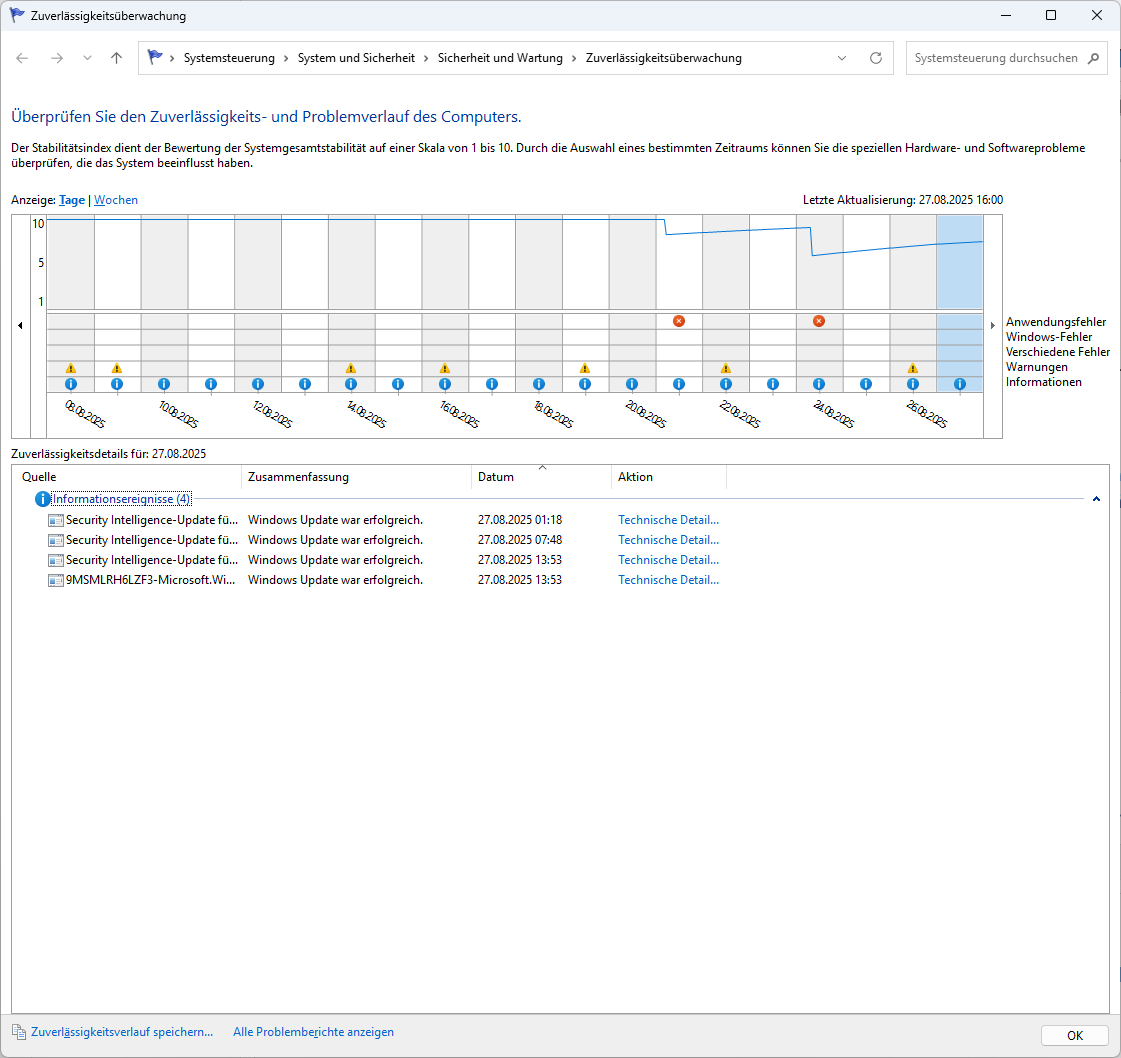The image size is (1121, 1058).
Task: Click the information icon for 10.08.2025
Action: pos(164,384)
